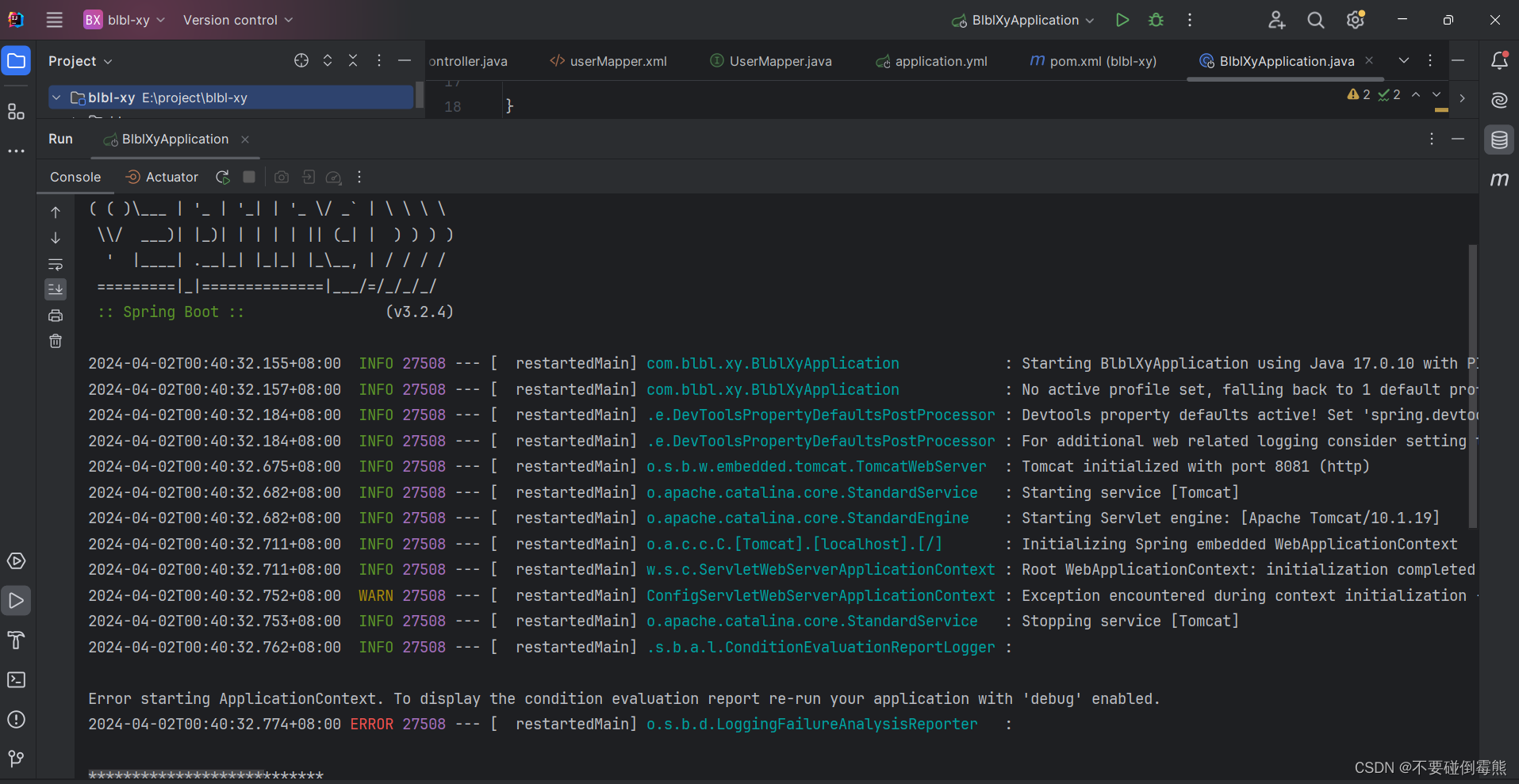The image size is (1519, 784).
Task: Open the Database tool window
Action: (1499, 140)
